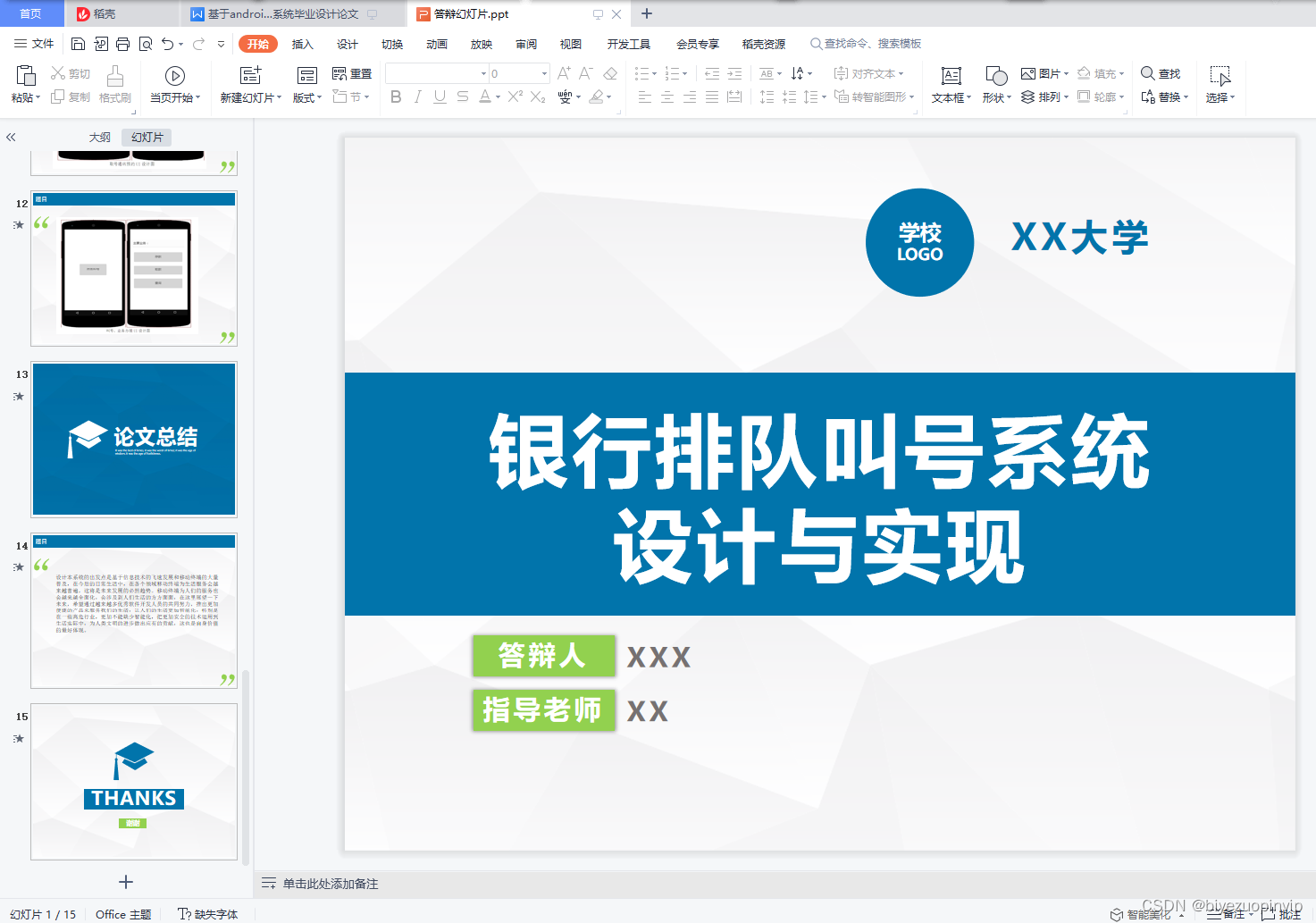
Task: Click the Paste clipboard icon
Action: 25,76
